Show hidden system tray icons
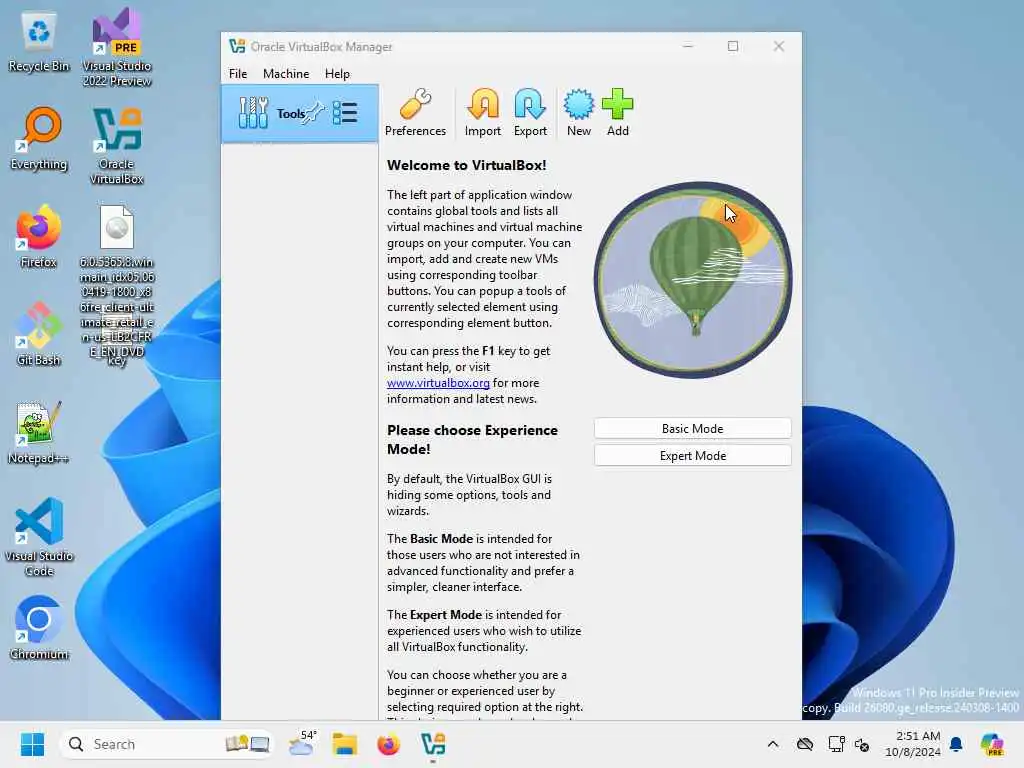Viewport: 1024px width, 768px height. (773, 744)
